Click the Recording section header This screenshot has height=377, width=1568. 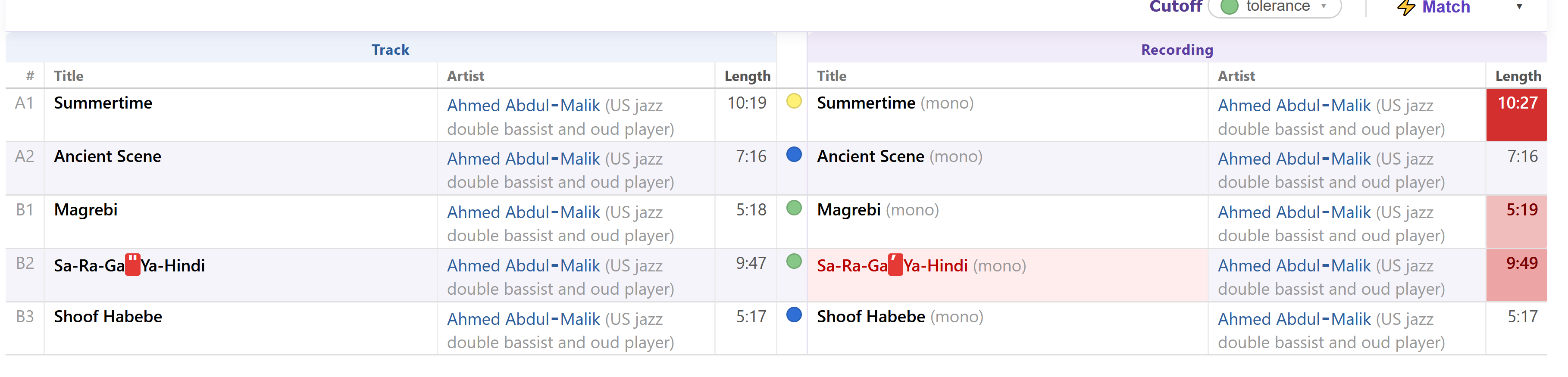coord(1177,50)
